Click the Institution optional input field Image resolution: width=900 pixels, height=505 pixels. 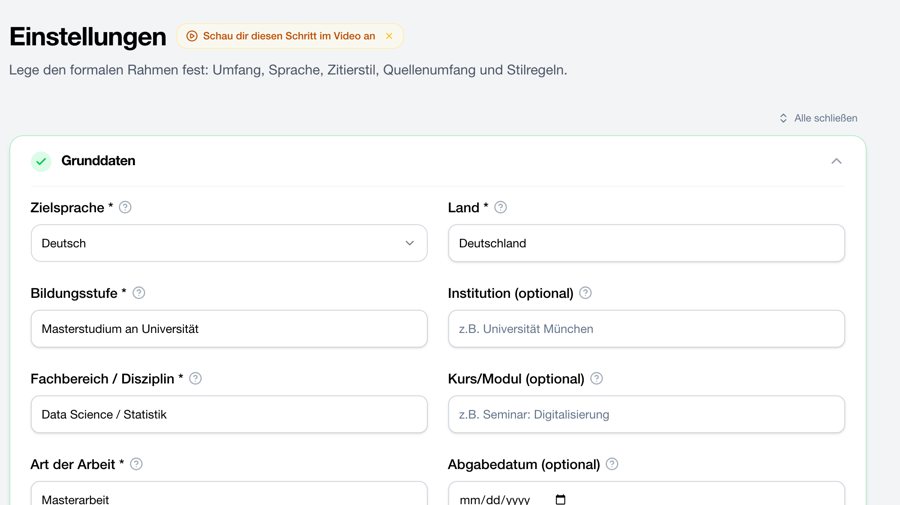tap(646, 329)
